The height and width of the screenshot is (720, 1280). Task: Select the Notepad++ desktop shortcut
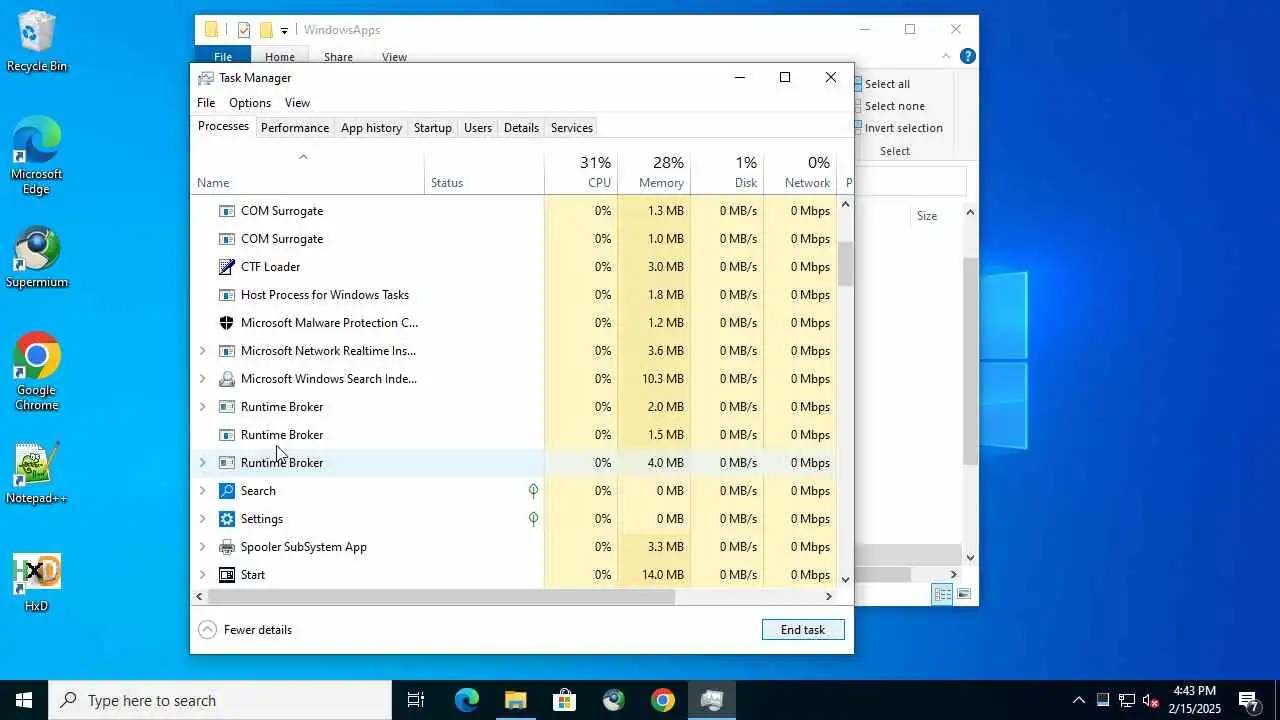(37, 473)
